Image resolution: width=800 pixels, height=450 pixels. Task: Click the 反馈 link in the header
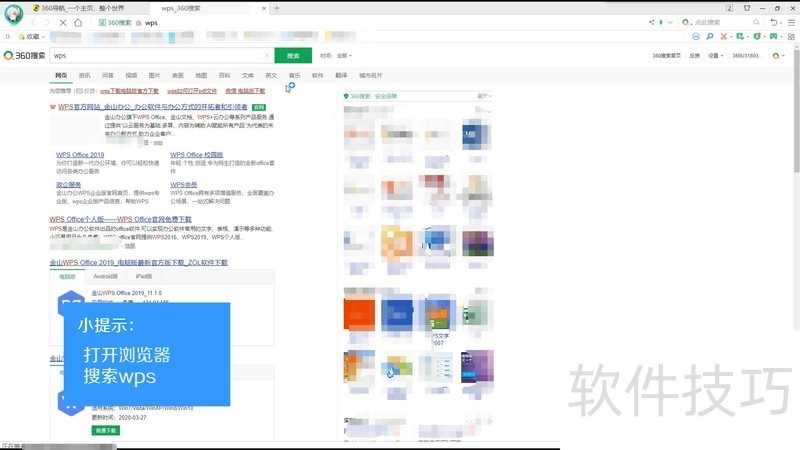tap(694, 56)
